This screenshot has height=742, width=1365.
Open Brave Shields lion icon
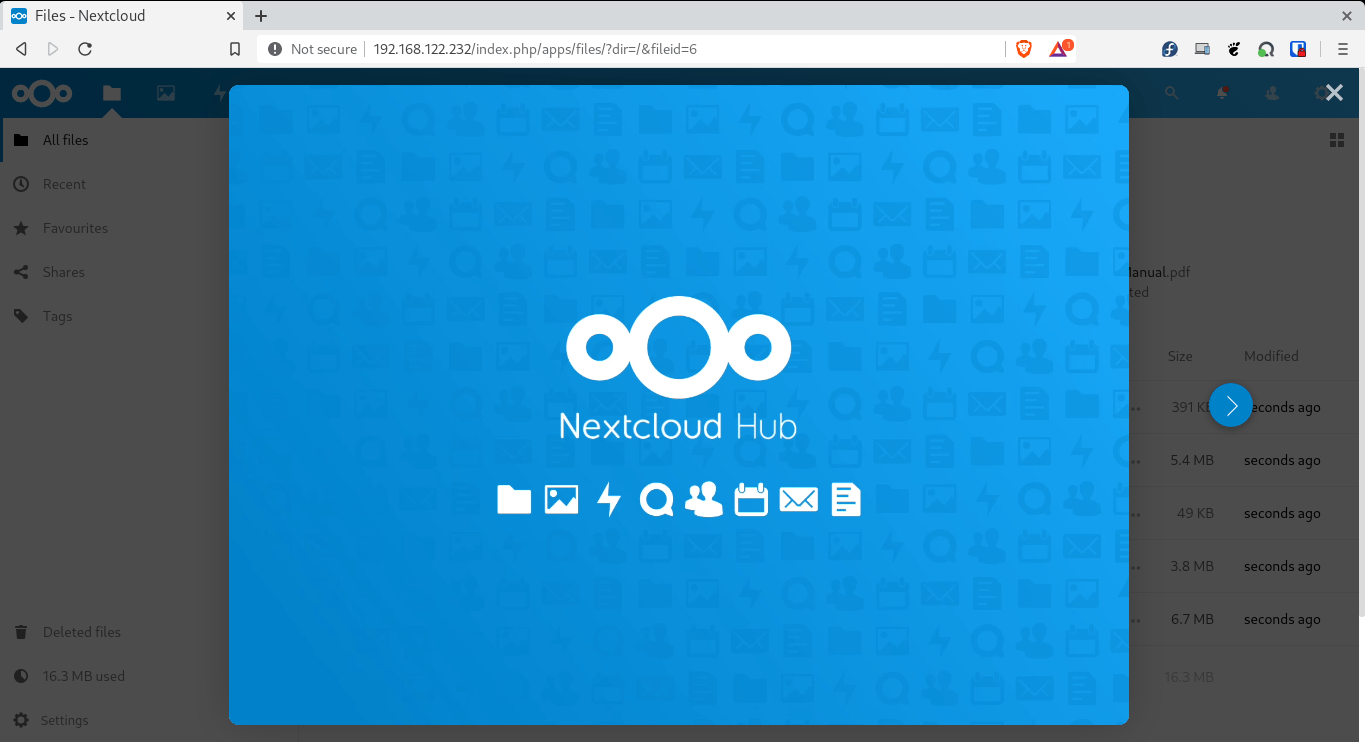pos(1024,49)
